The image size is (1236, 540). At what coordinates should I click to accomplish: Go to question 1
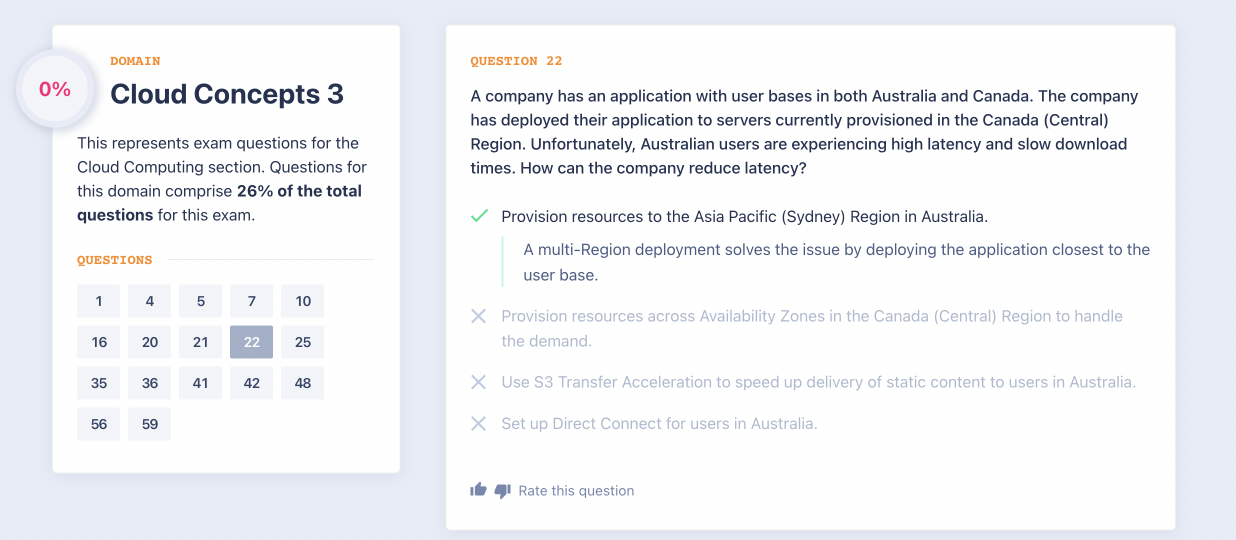tap(99, 301)
